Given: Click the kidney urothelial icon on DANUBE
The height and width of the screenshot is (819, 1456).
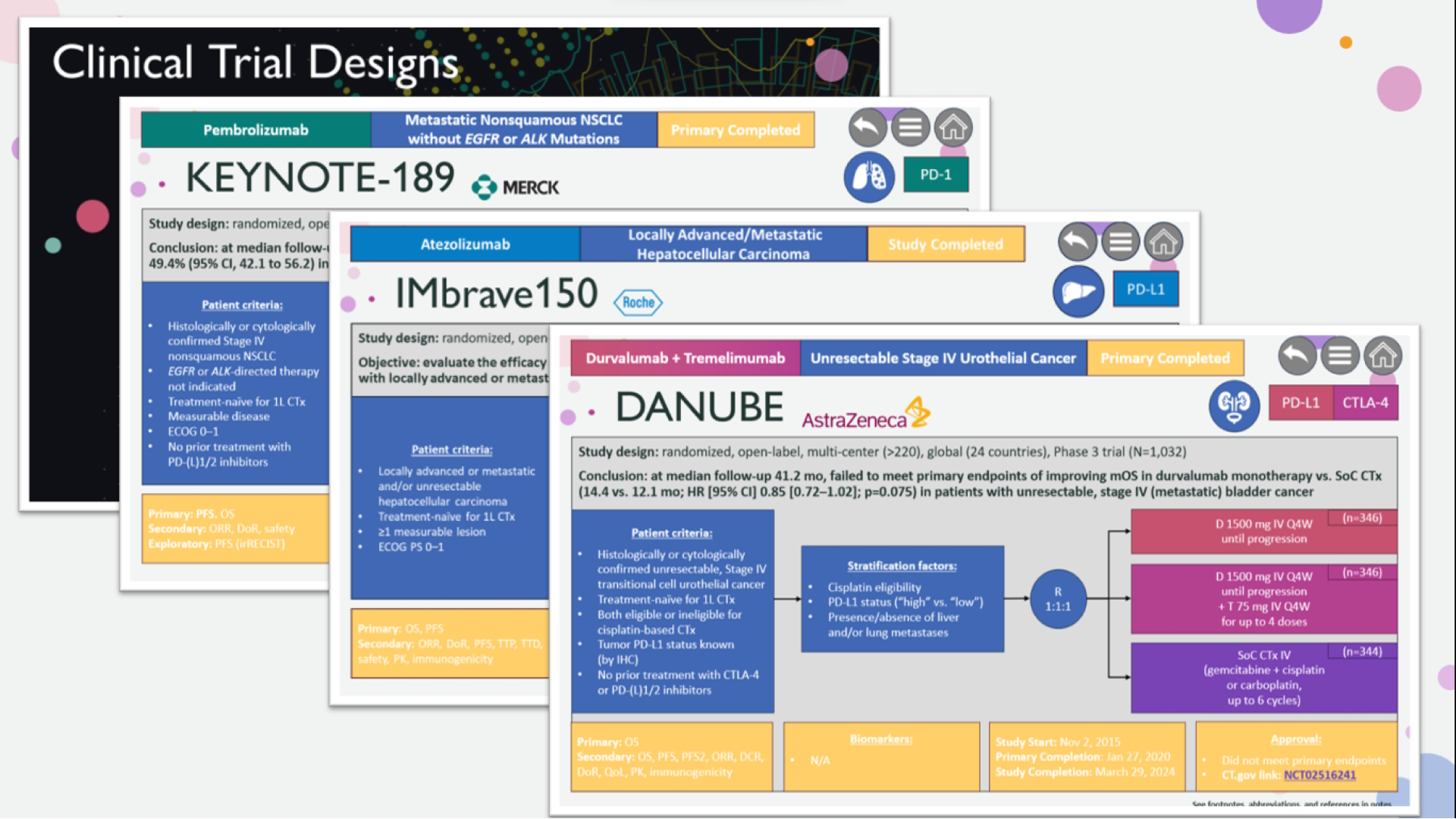Looking at the screenshot, I should point(1234,405).
